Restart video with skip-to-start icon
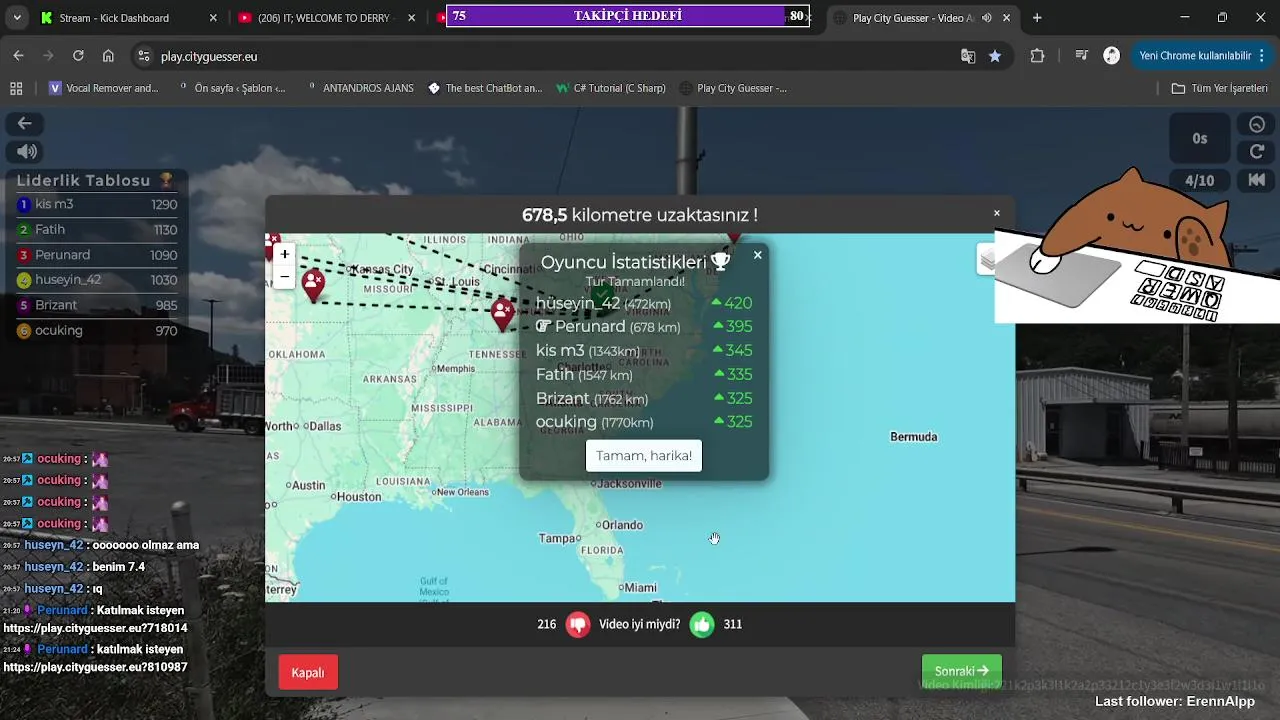Image resolution: width=1280 pixels, height=720 pixels. tap(1257, 181)
